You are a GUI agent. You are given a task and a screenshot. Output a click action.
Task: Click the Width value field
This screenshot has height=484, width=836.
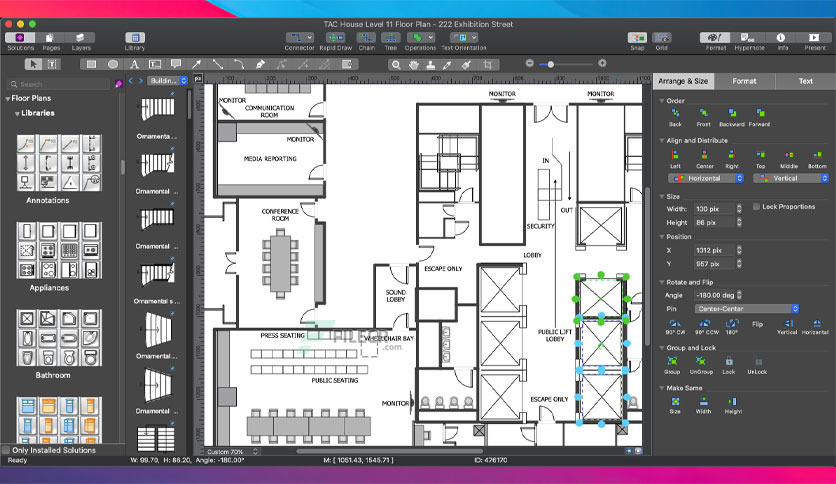pyautogui.click(x=713, y=209)
